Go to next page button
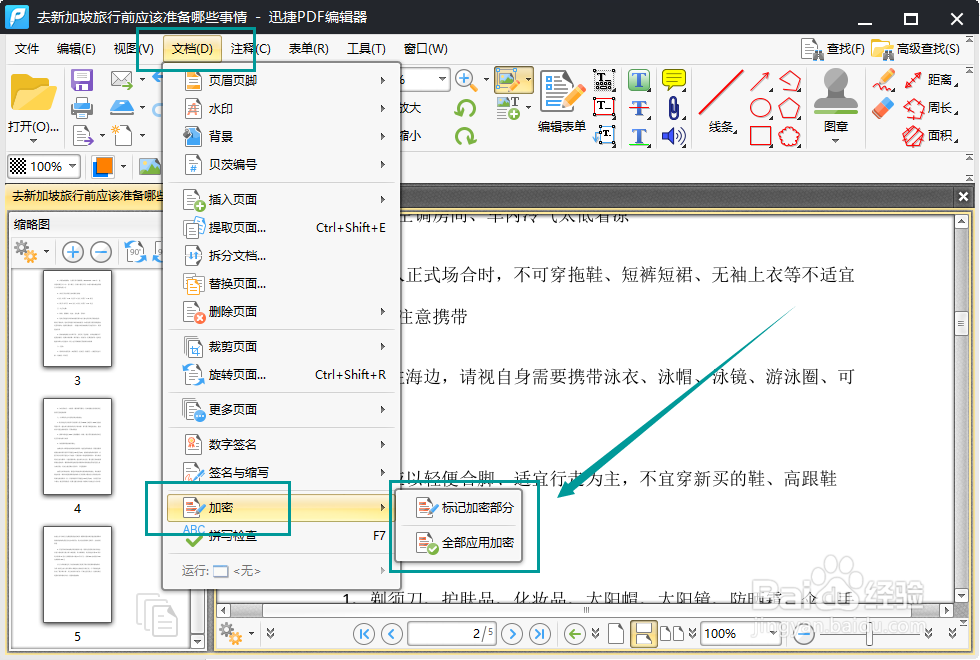Viewport: 980px width, 660px height. click(512, 634)
